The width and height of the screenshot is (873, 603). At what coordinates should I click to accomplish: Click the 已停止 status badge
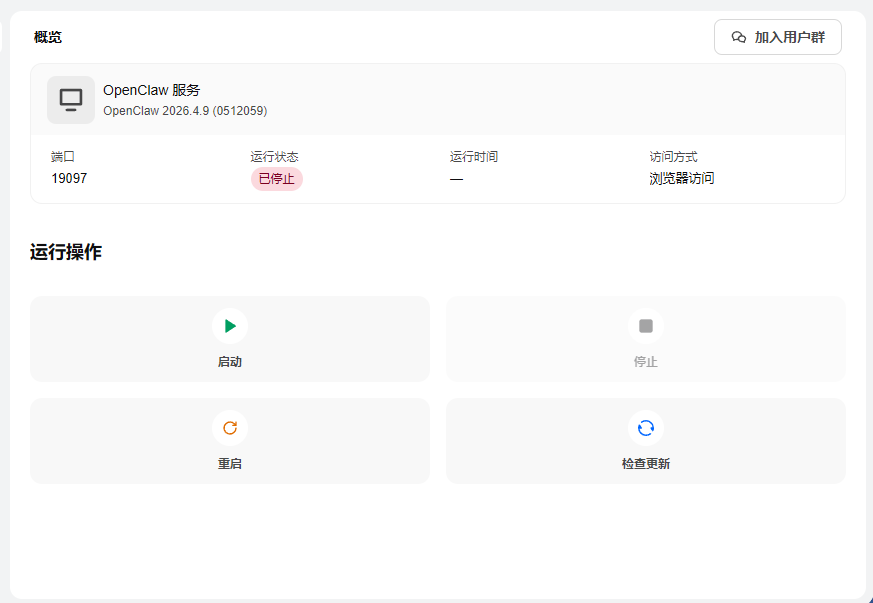(x=277, y=179)
